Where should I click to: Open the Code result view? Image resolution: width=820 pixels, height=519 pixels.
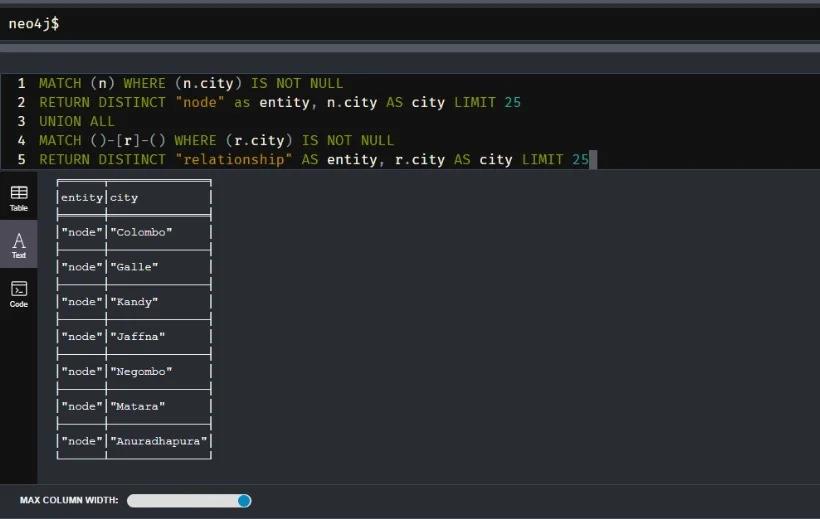coord(19,294)
